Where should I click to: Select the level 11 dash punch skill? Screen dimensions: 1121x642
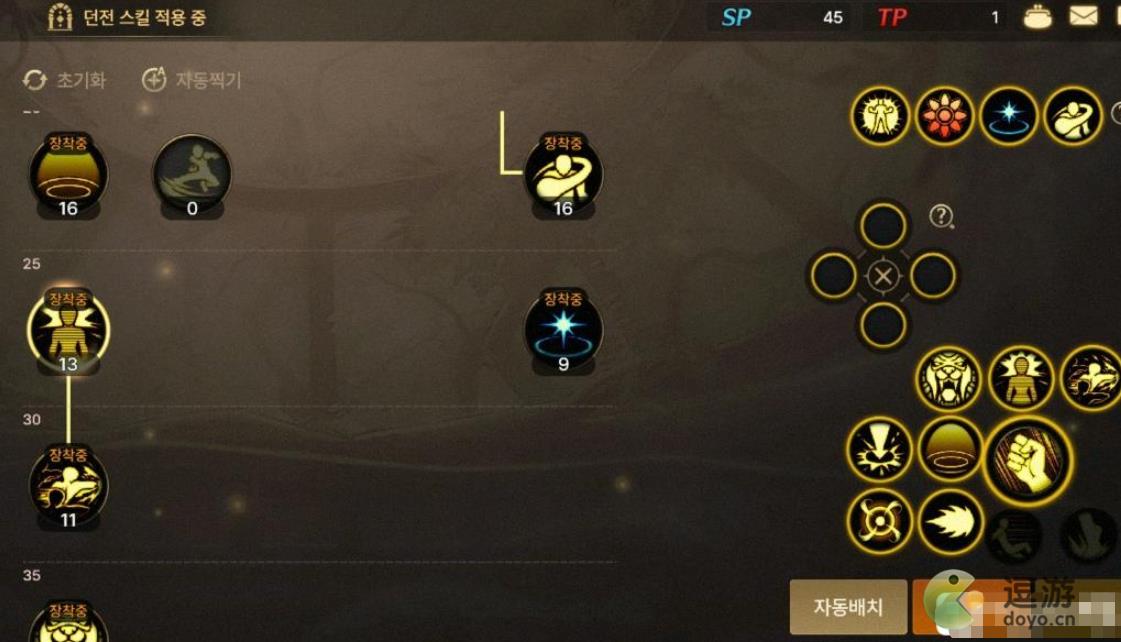click(68, 486)
